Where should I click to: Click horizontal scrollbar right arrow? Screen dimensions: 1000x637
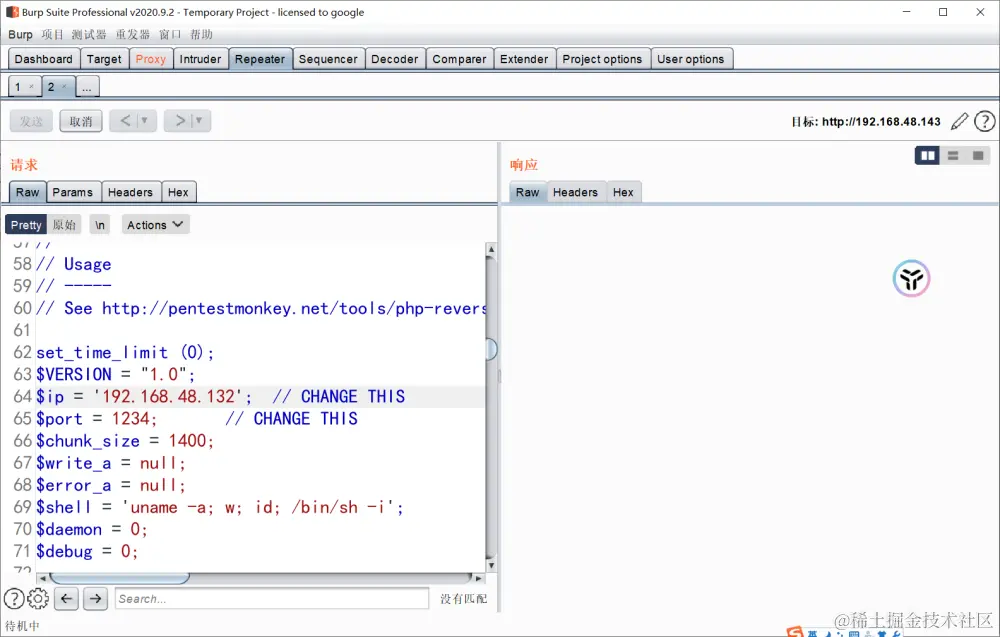(x=479, y=578)
